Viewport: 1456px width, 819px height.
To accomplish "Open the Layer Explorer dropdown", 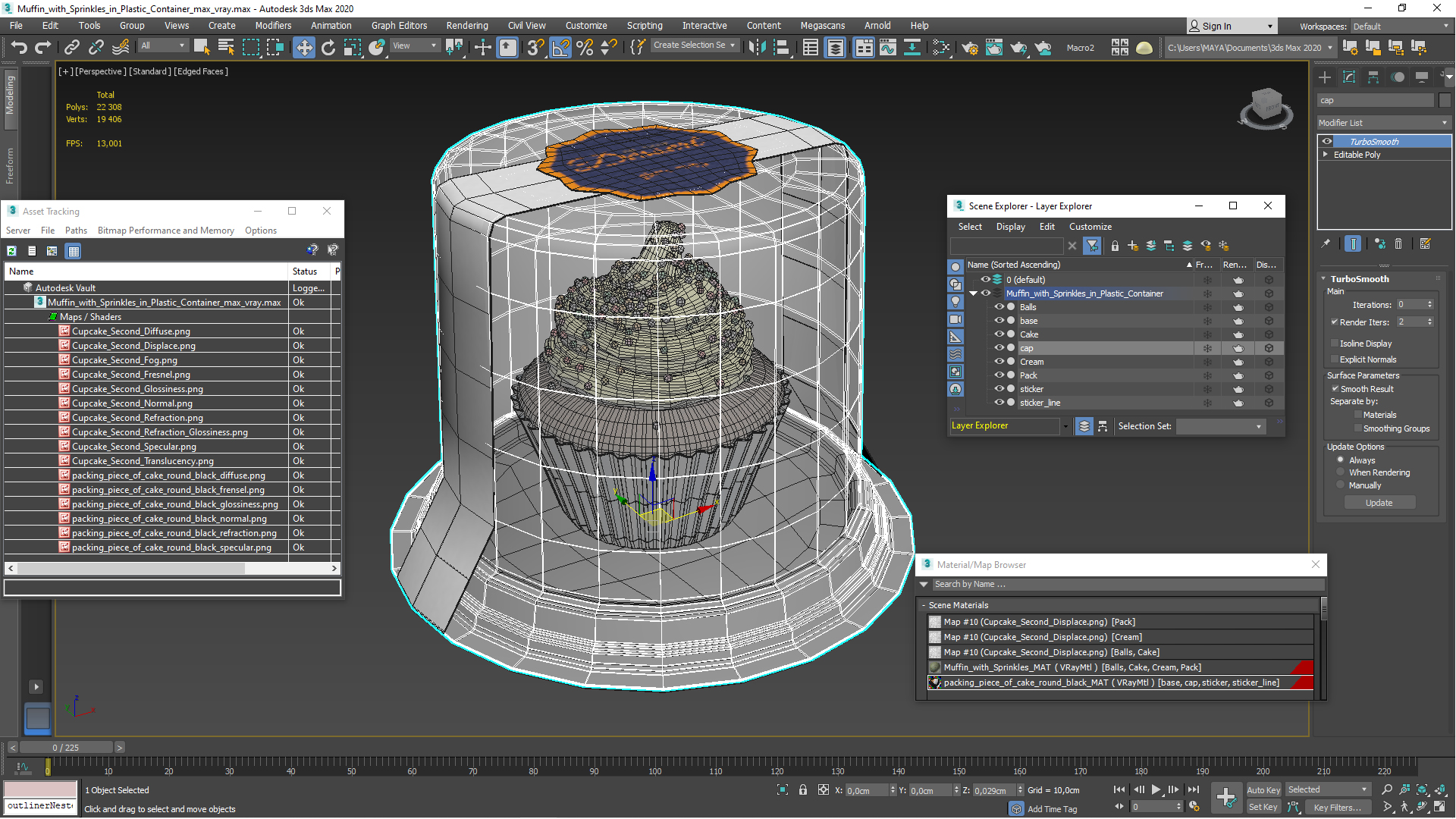I will click(1065, 426).
